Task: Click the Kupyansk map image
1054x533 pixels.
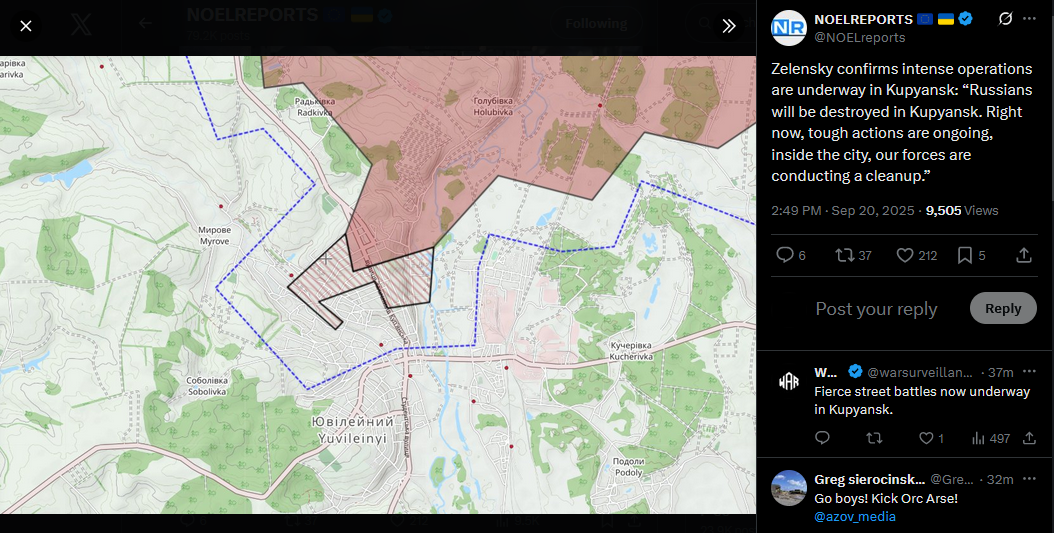Action: [x=378, y=285]
